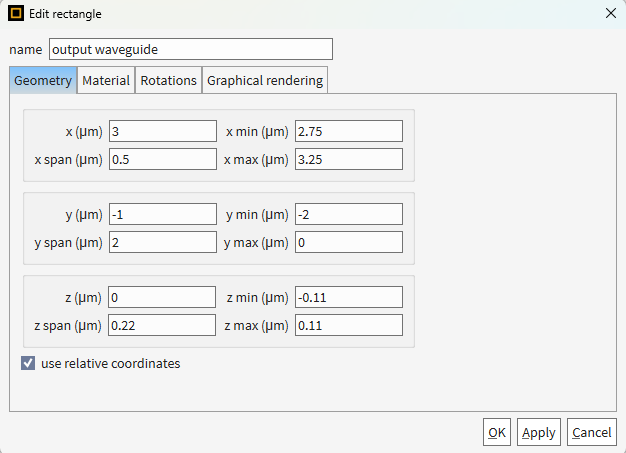The image size is (626, 453).
Task: Click the z (µm) input field
Action: tap(162, 297)
